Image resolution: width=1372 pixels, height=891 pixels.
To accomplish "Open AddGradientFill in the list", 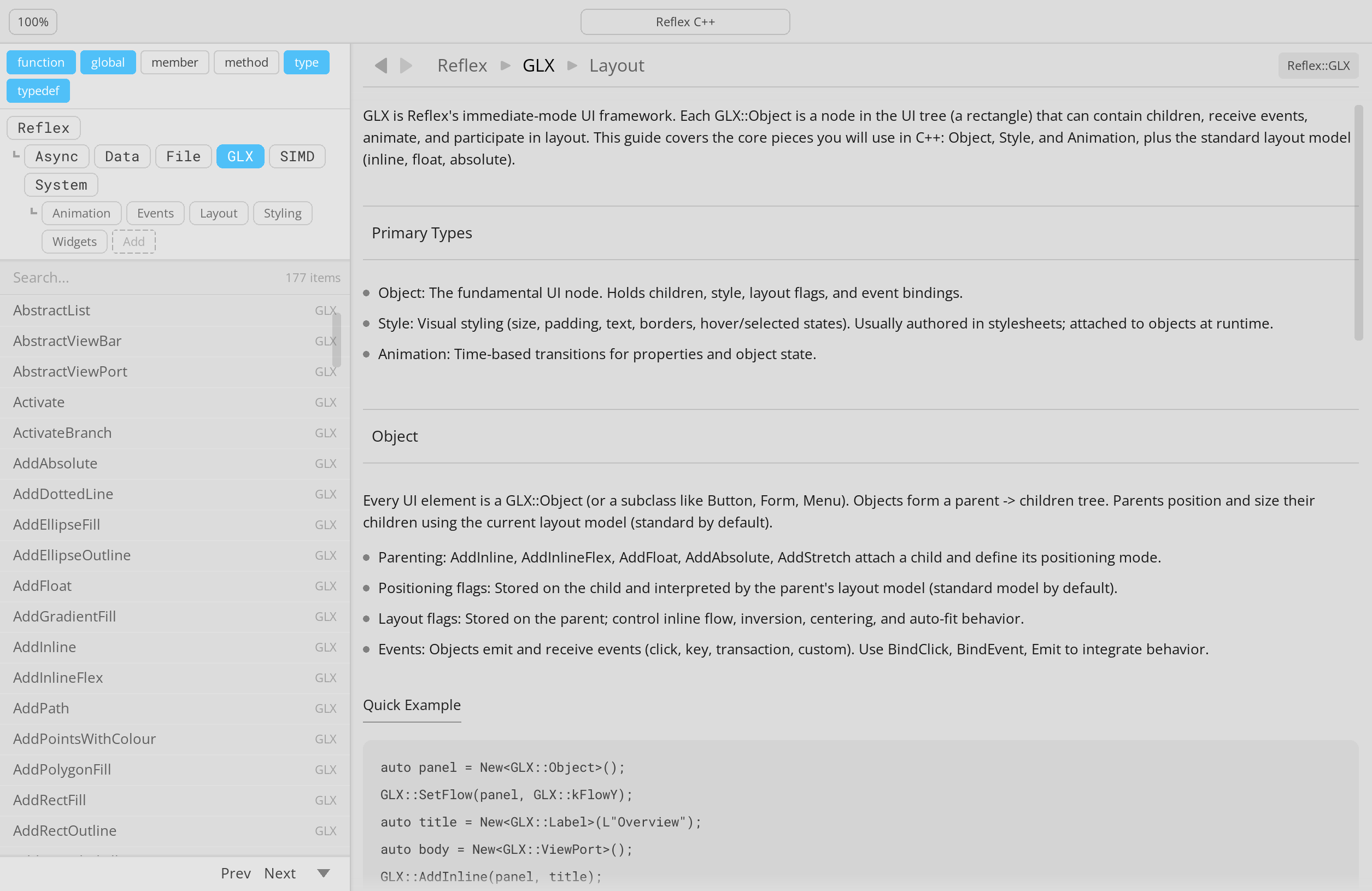I will (x=175, y=616).
